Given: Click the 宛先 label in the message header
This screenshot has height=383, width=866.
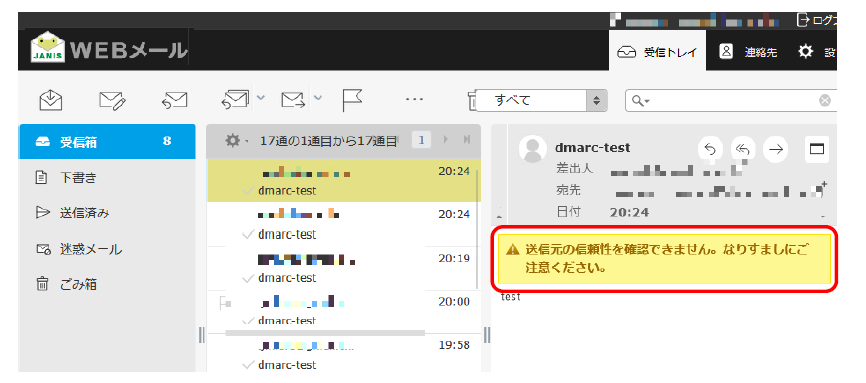Looking at the screenshot, I should tap(568, 190).
